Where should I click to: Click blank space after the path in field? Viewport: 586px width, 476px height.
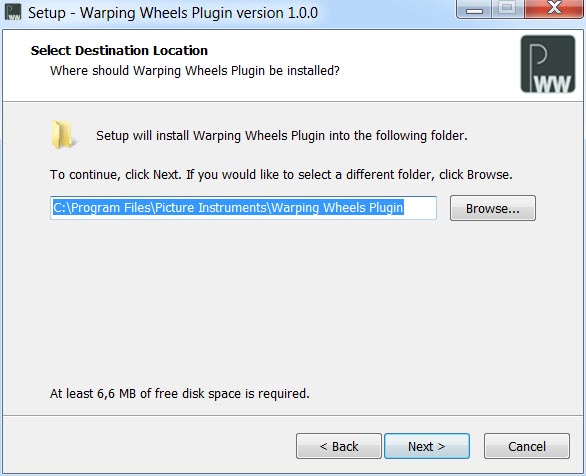tap(420, 208)
